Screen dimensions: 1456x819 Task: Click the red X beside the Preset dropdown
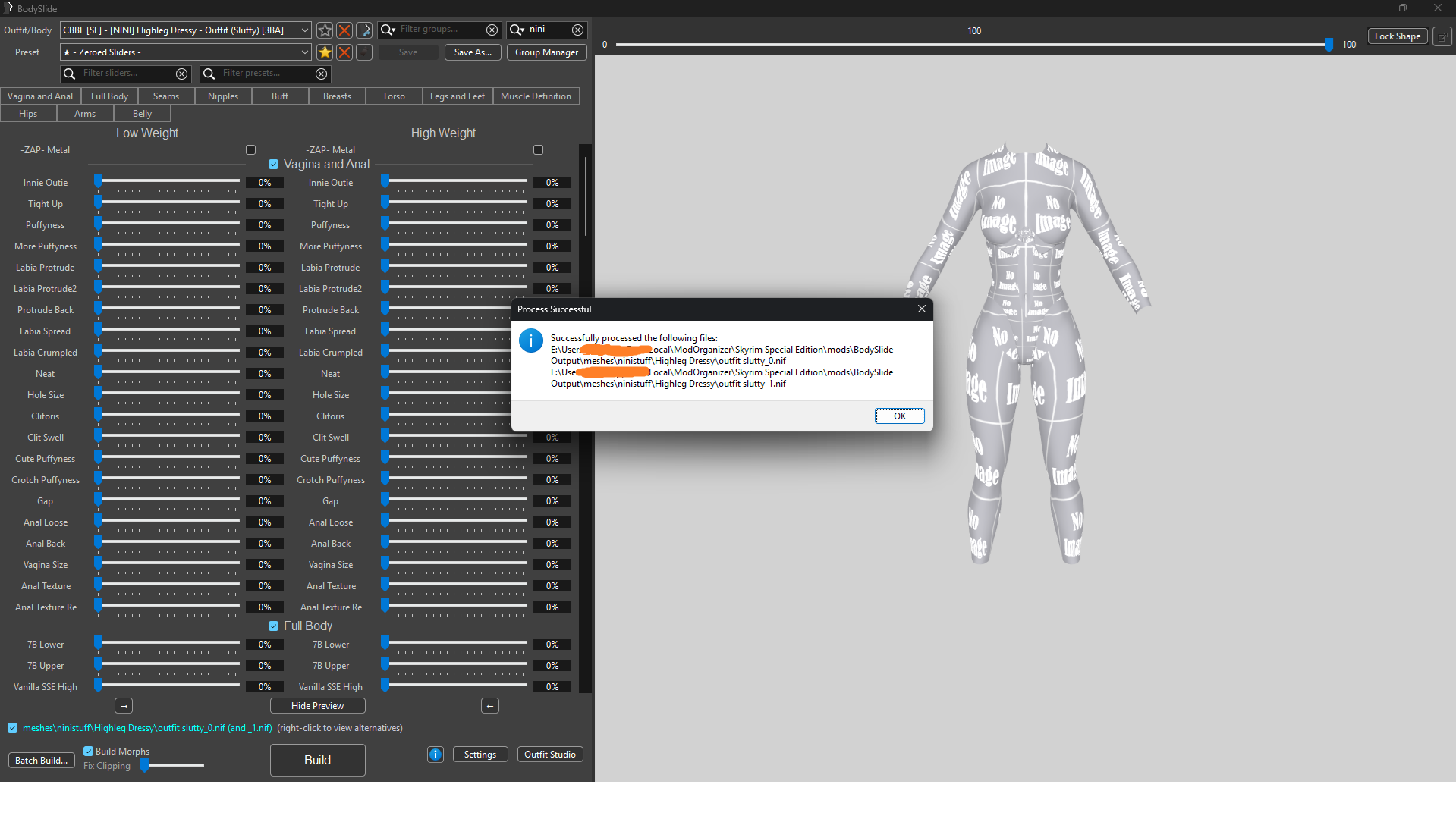pos(344,52)
